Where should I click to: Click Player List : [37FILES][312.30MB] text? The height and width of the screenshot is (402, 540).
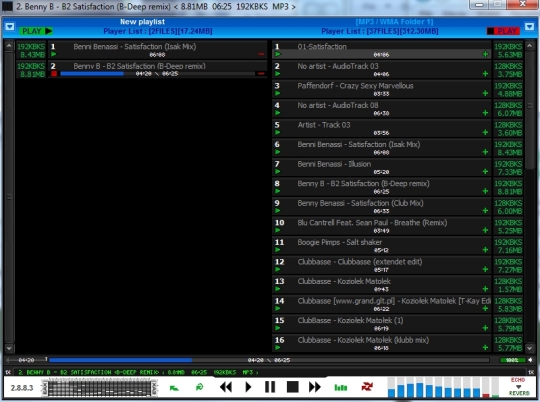(x=380, y=31)
